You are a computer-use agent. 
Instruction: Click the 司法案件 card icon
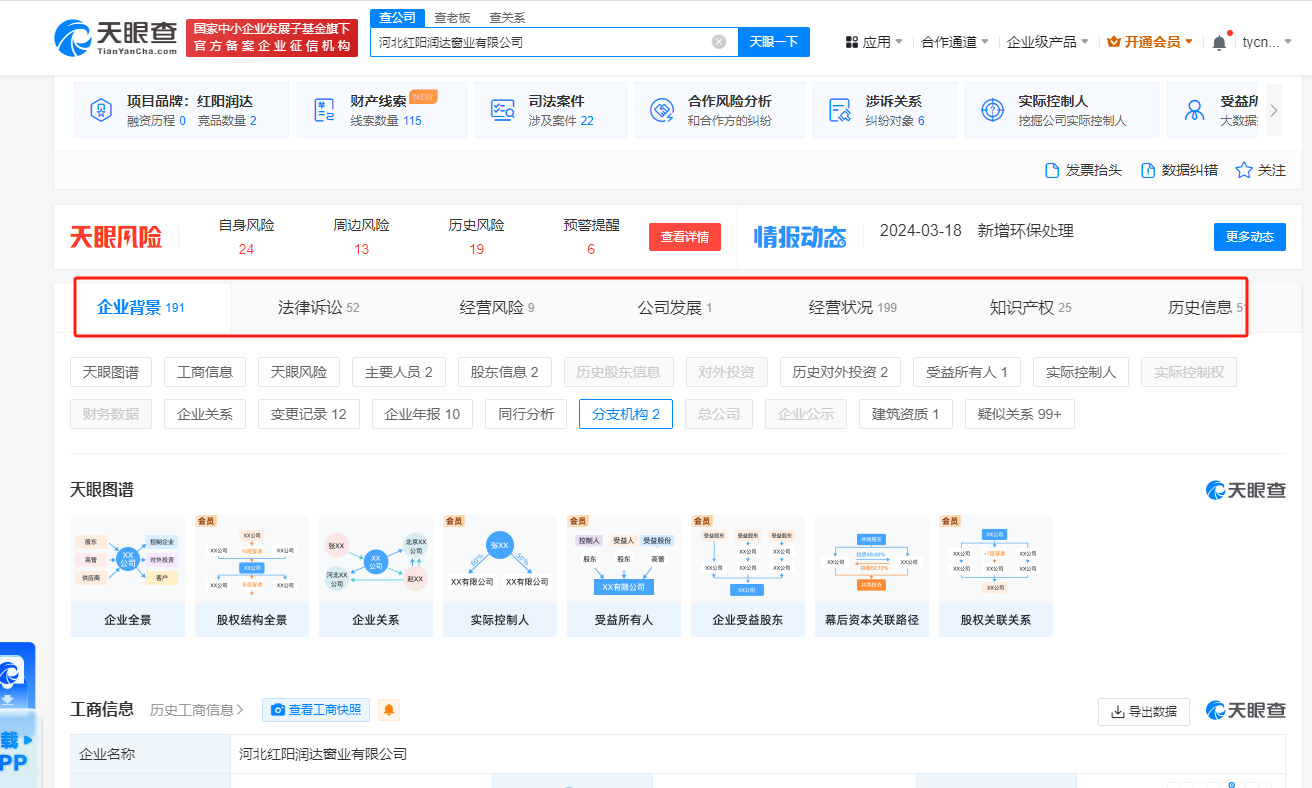coord(503,110)
